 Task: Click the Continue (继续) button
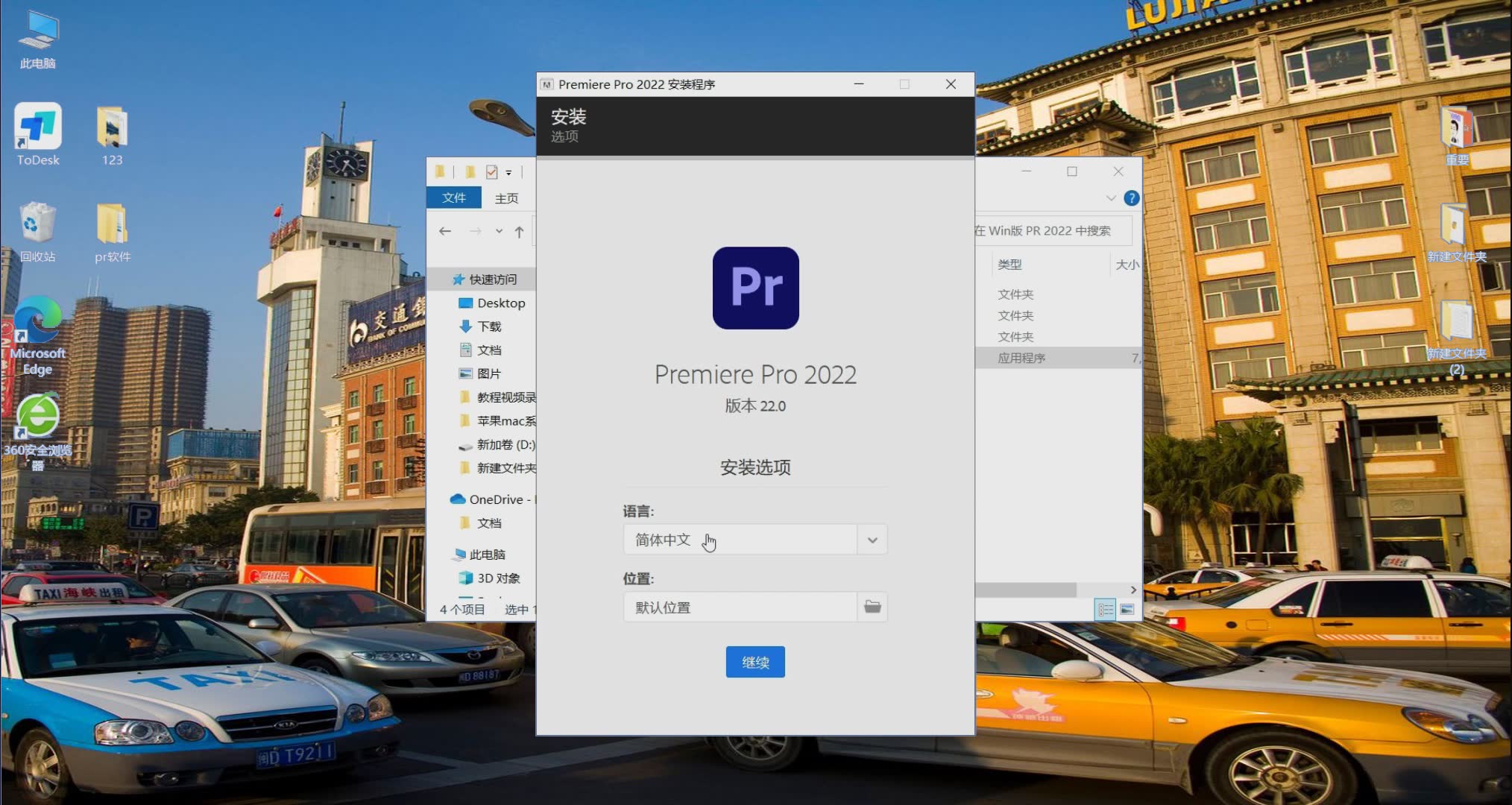(x=755, y=662)
